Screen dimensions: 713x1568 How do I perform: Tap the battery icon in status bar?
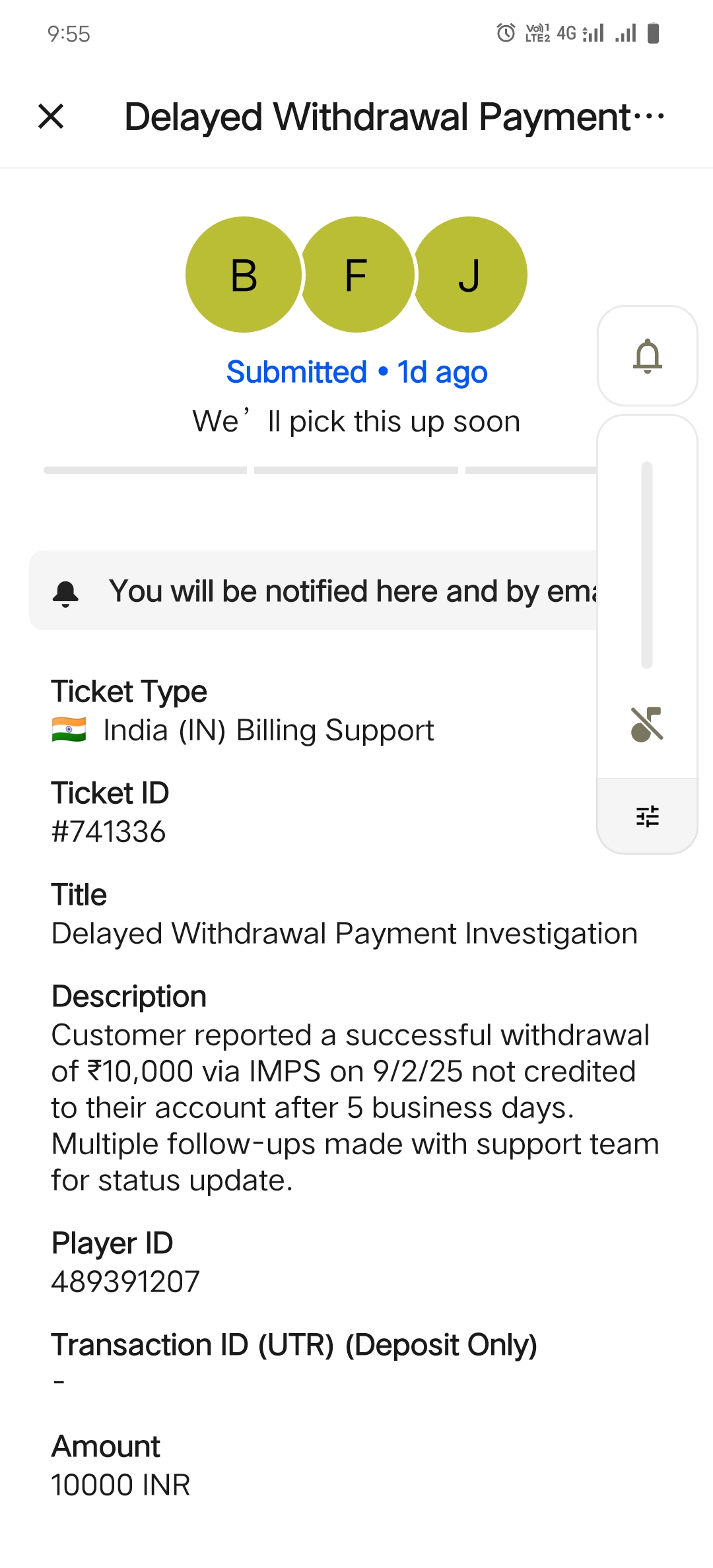[653, 32]
